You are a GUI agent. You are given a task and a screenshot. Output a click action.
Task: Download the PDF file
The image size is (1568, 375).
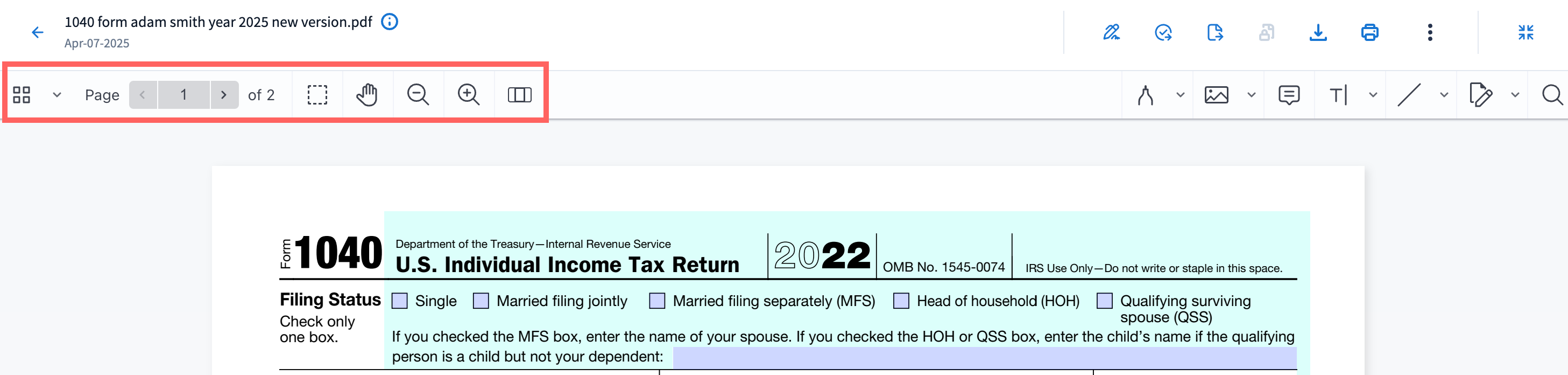click(1318, 32)
